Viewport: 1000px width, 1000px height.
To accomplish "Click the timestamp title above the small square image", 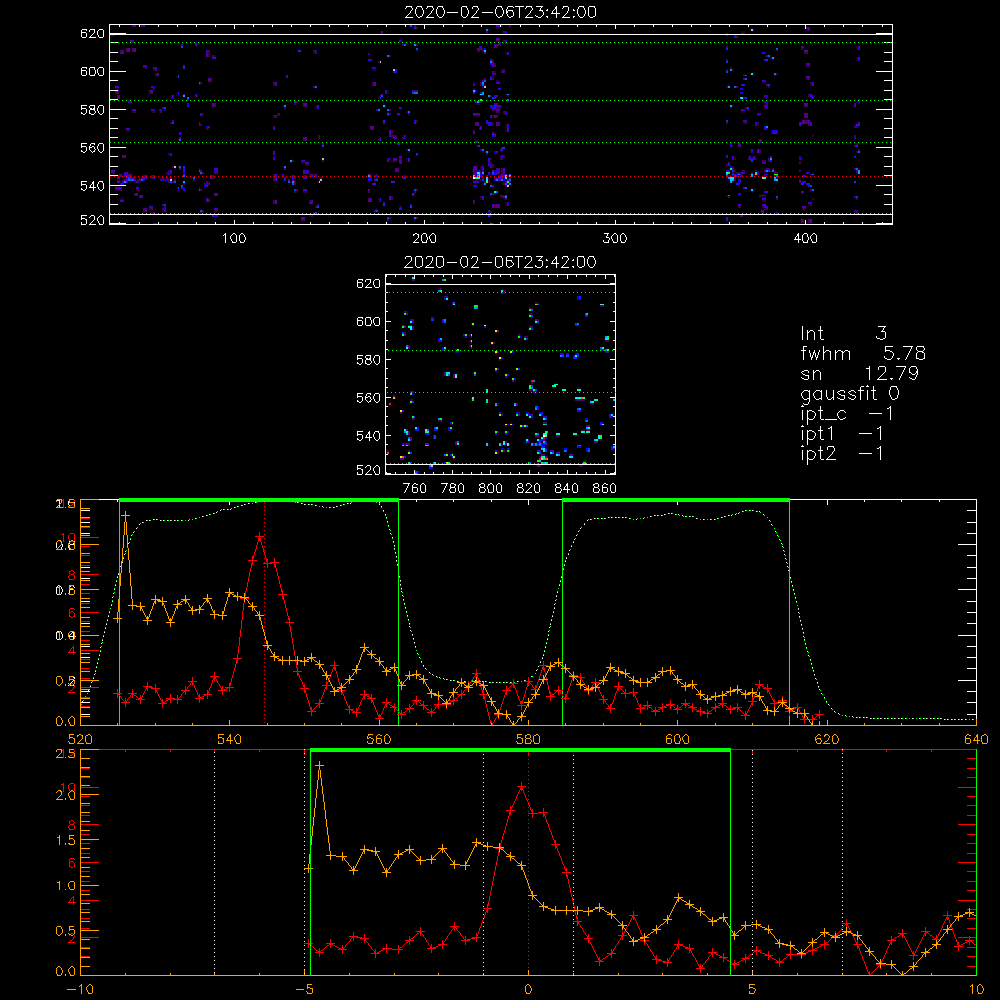I will click(x=500, y=262).
